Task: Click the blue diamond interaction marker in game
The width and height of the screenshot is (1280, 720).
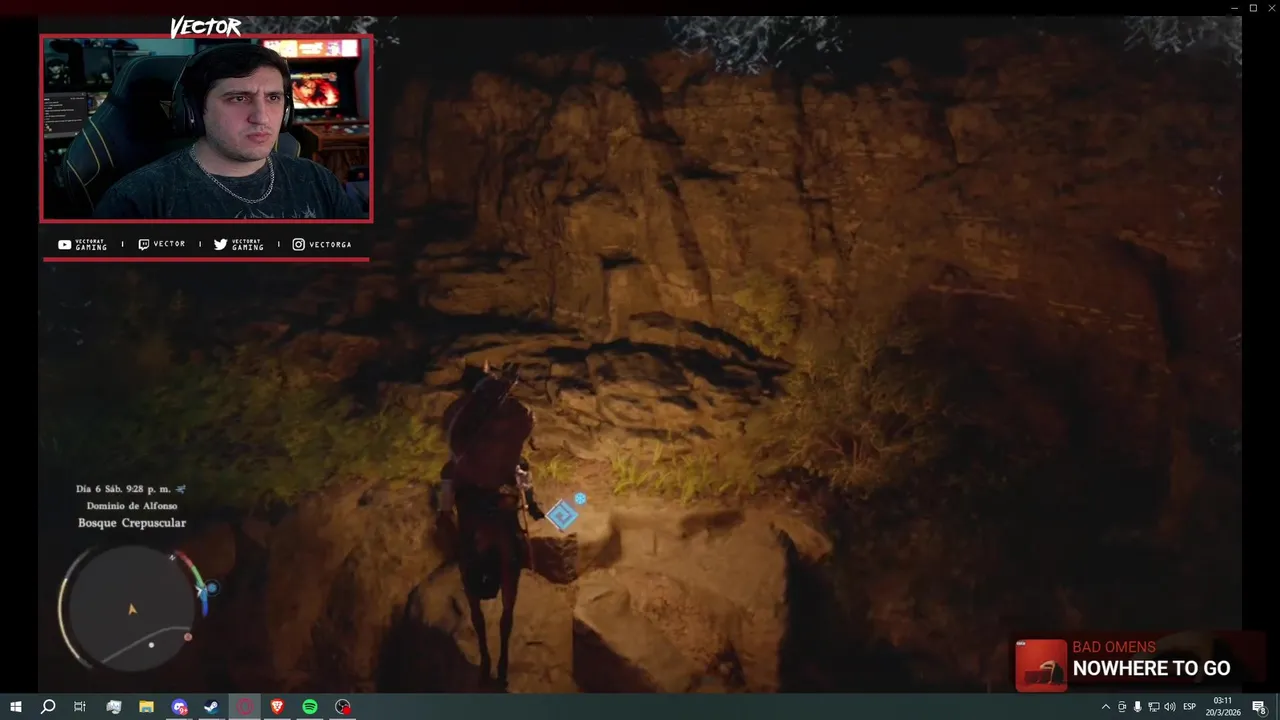Action: pyautogui.click(x=562, y=515)
